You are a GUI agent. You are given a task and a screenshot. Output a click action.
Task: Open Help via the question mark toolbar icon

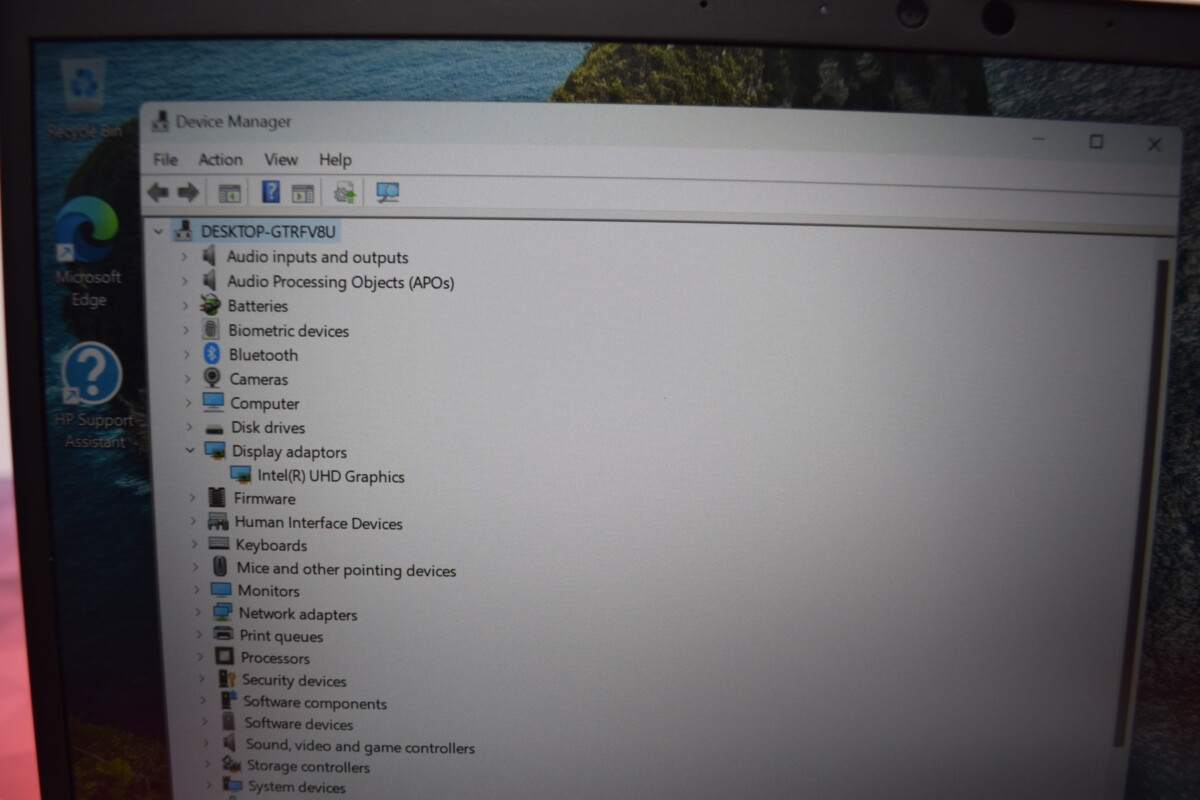click(271, 192)
